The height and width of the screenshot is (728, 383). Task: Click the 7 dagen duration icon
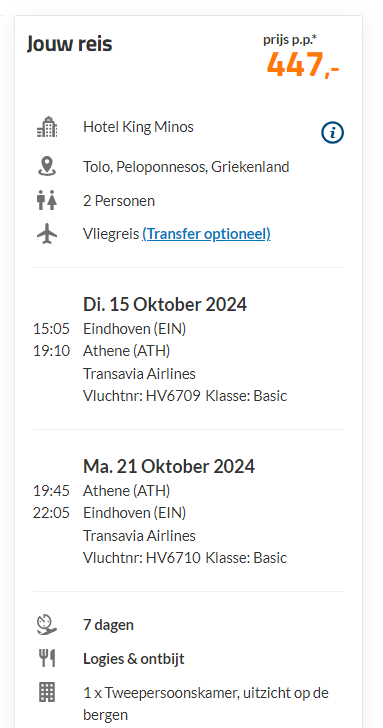click(x=47, y=624)
